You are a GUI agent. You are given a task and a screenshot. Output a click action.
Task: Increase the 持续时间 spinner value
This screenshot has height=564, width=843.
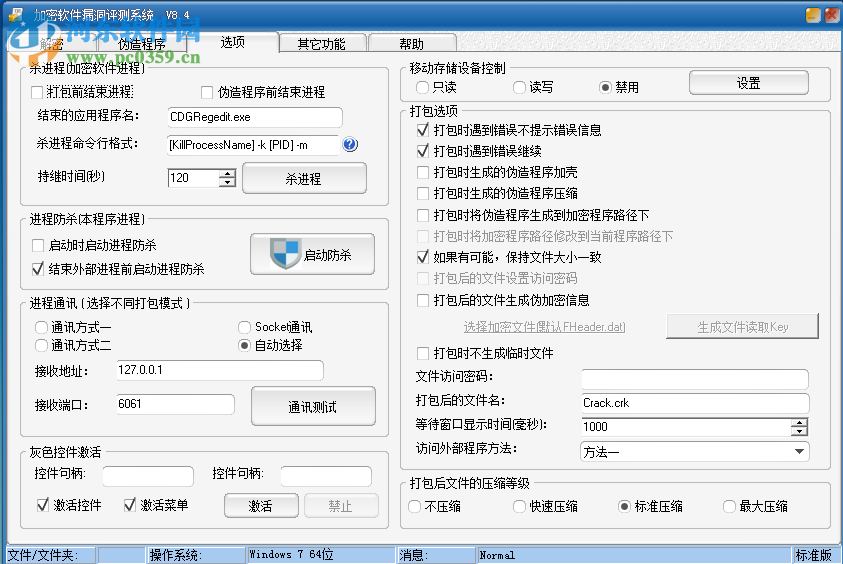click(227, 174)
